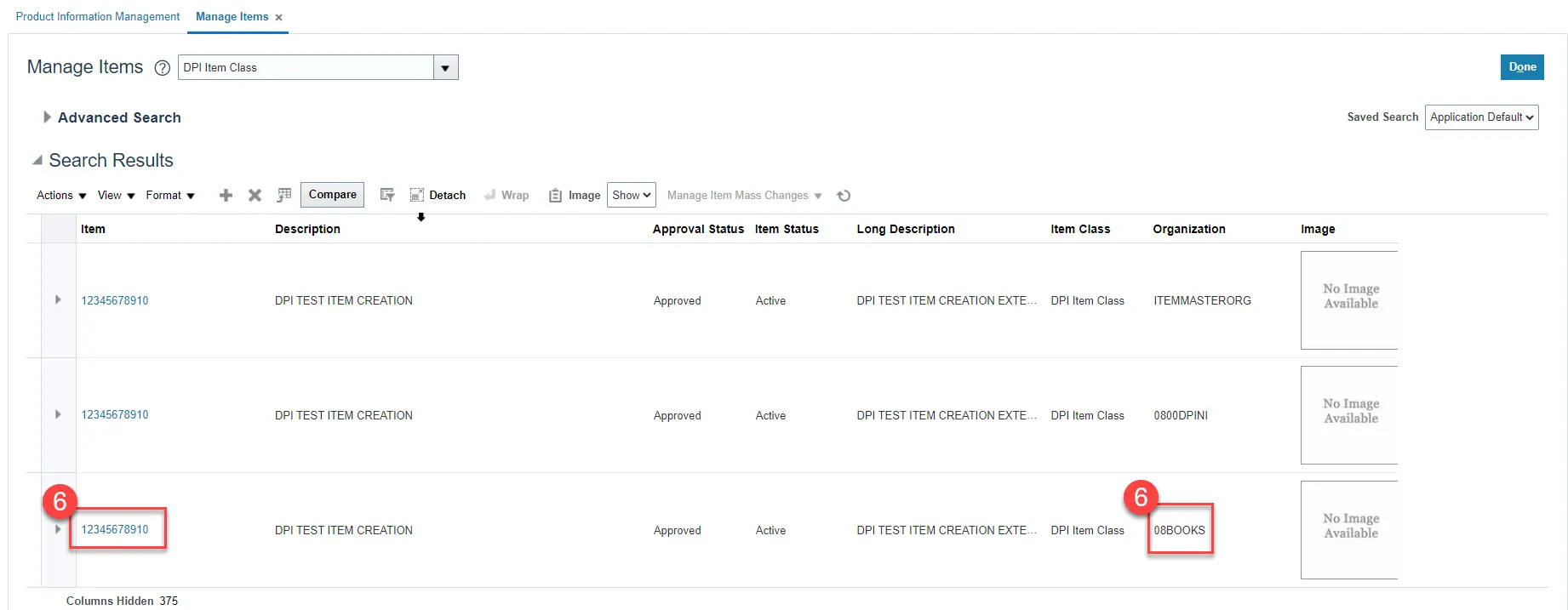
Task: Open the Saved Search dropdown
Action: [x=1481, y=117]
